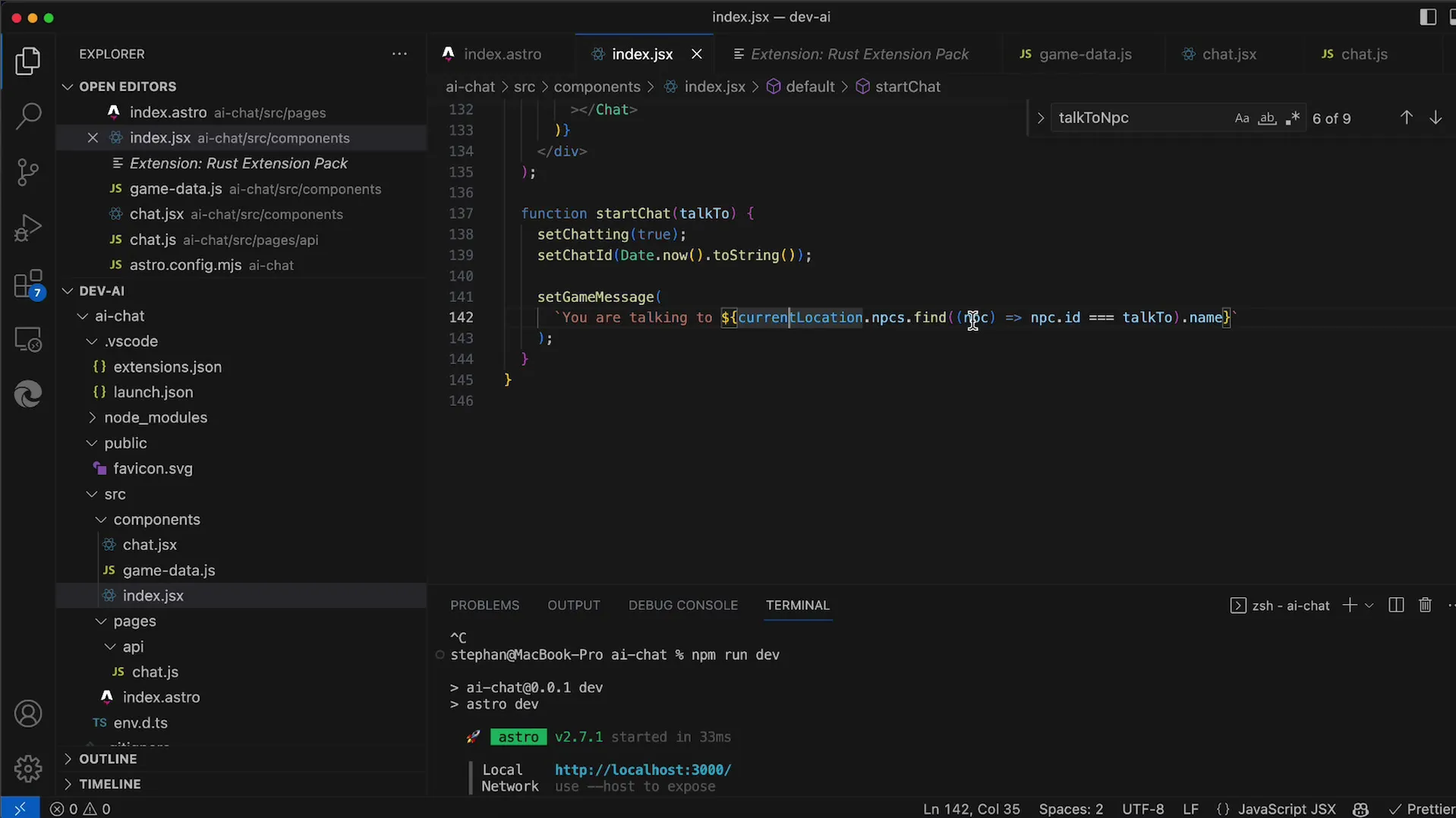Kill terminal with the trash icon
Screen dimensions: 1456x818
click(1425, 605)
